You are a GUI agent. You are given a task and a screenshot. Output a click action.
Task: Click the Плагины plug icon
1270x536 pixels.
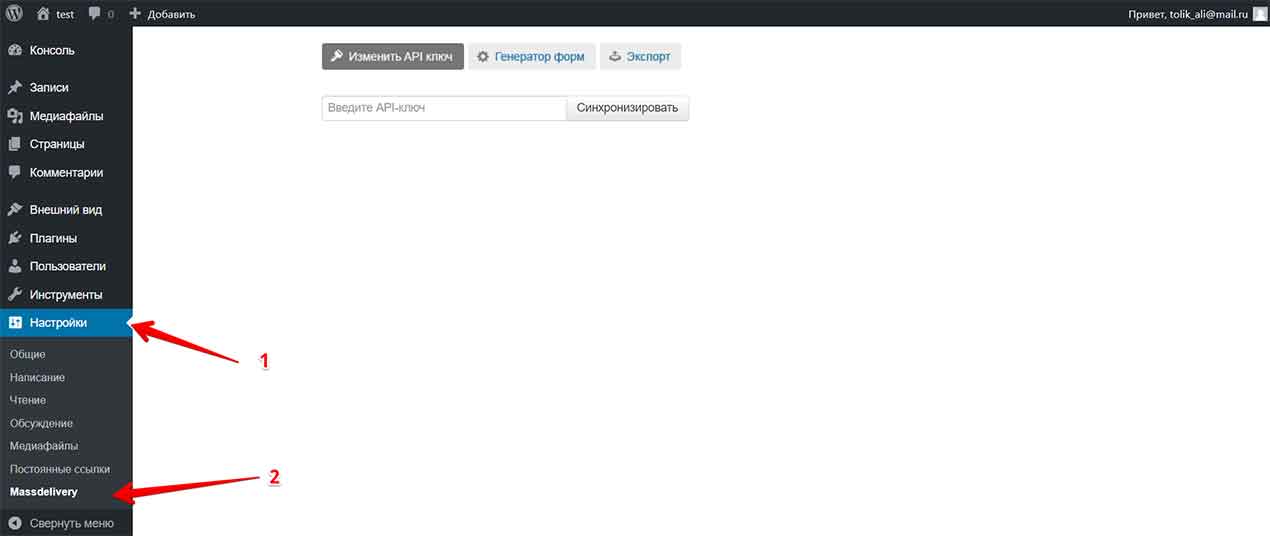click(x=15, y=239)
